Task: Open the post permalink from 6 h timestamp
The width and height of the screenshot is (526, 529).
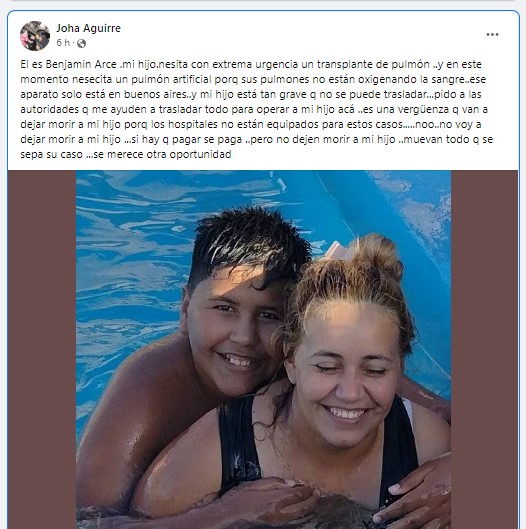Action: pos(63,43)
